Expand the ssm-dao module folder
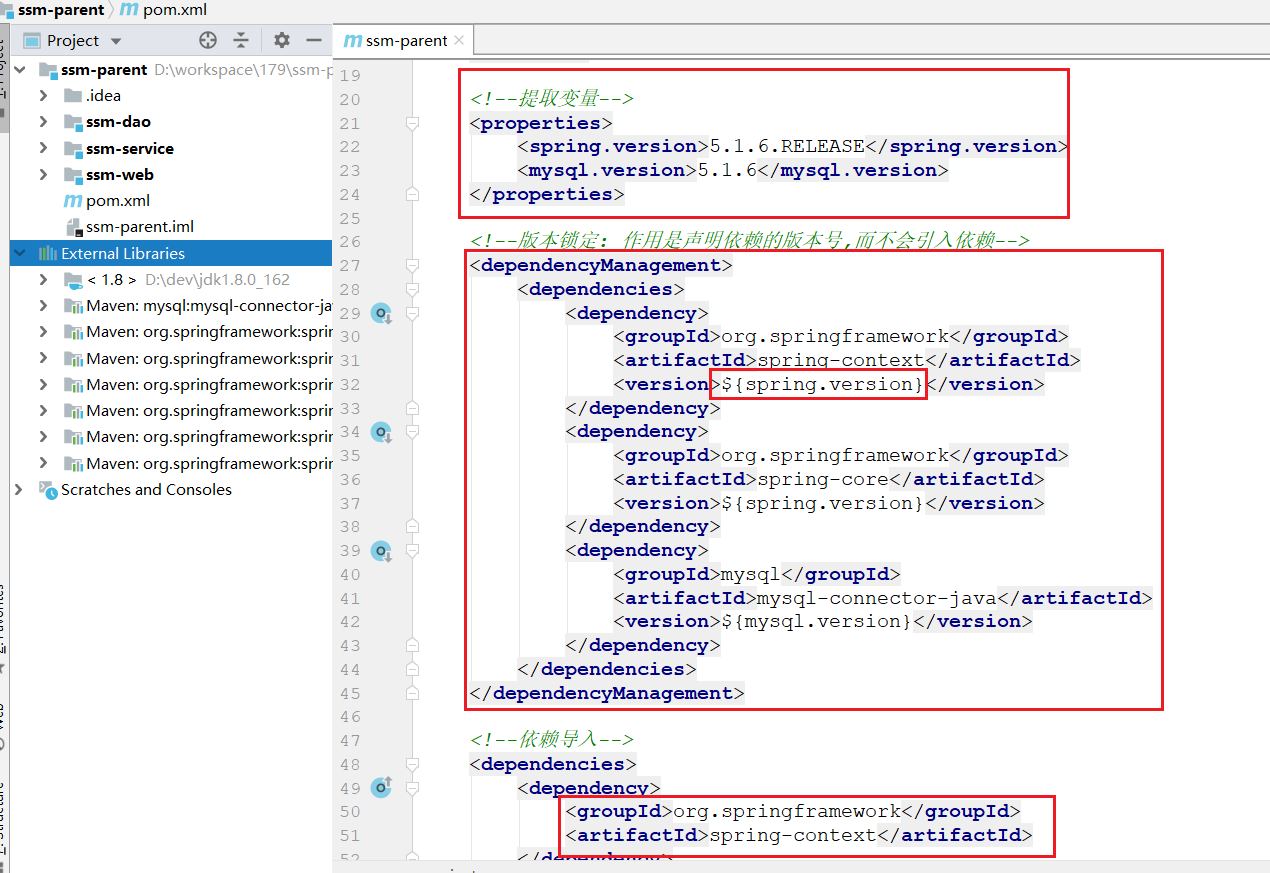This screenshot has width=1270, height=873. click(x=43, y=122)
